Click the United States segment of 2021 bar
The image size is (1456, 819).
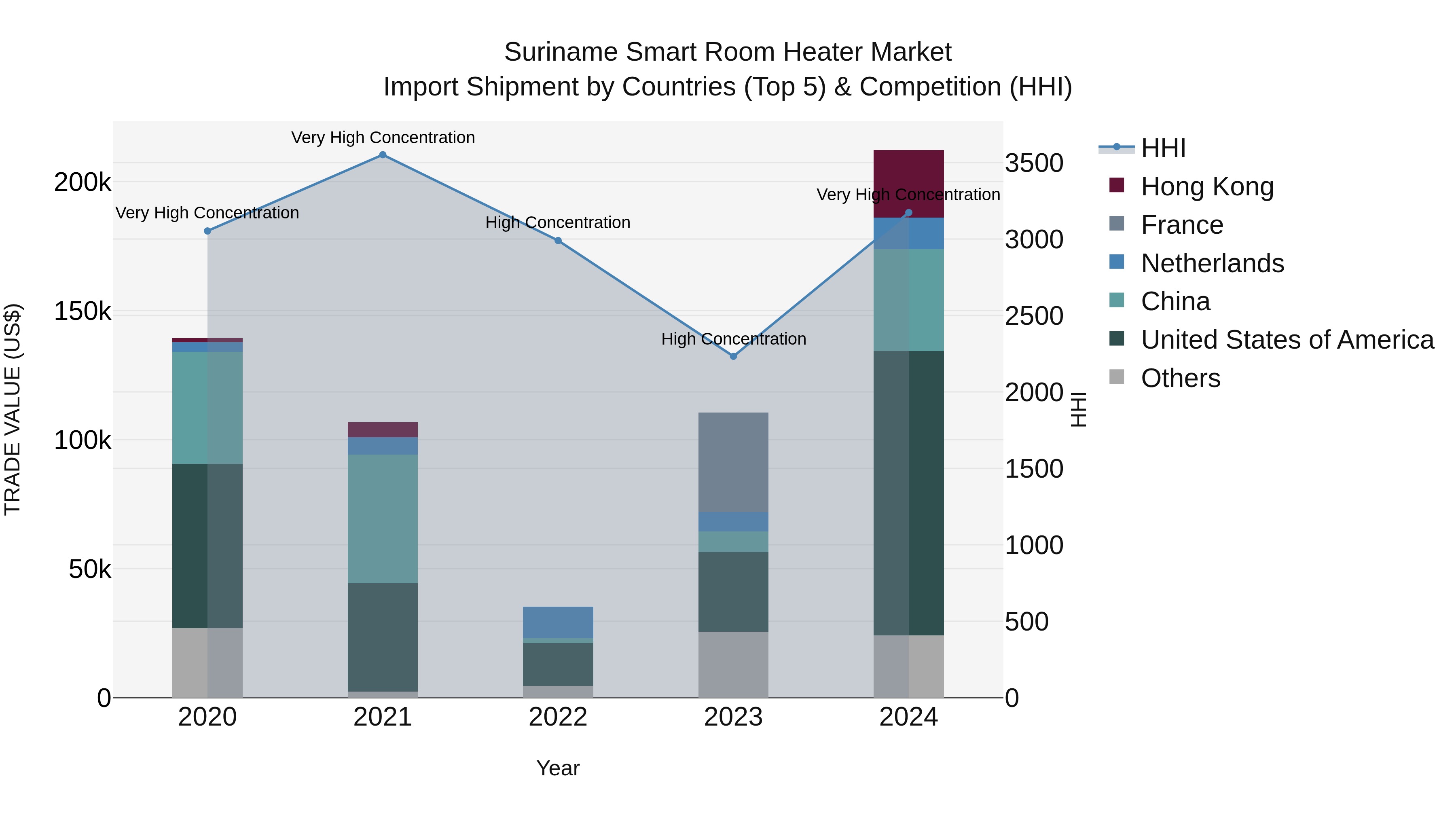pyautogui.click(x=383, y=637)
